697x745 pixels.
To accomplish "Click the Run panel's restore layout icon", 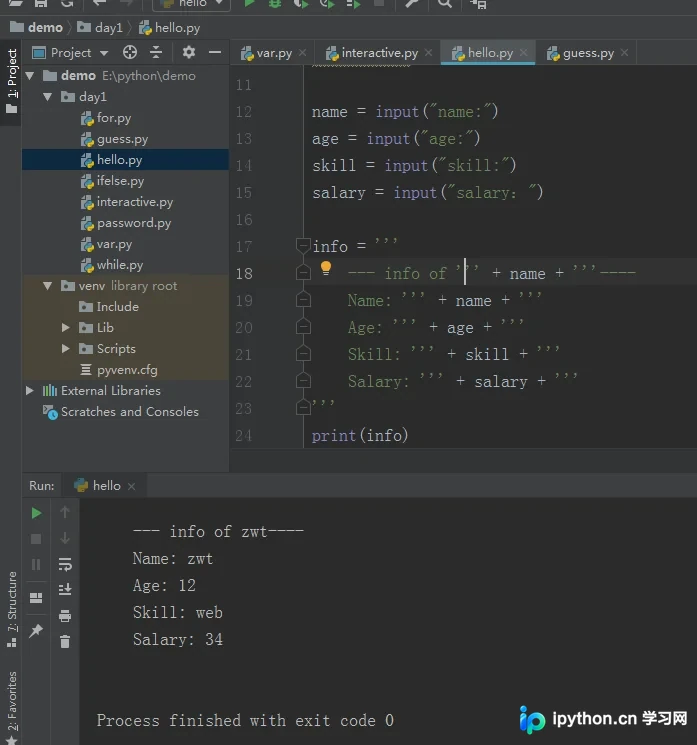I will point(36,598).
